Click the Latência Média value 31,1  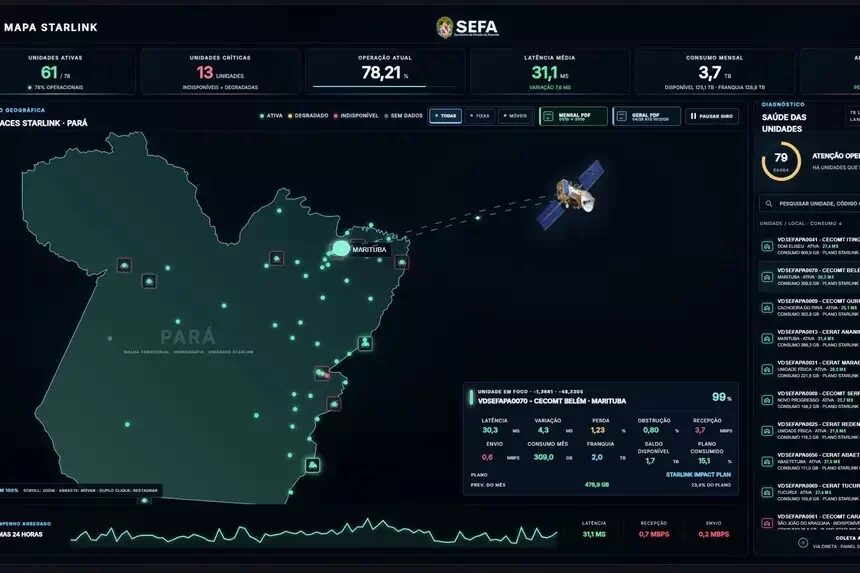tap(544, 72)
